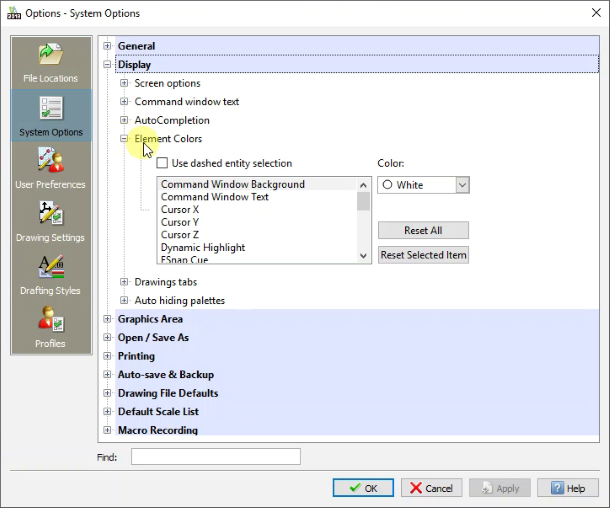The image size is (610, 508).
Task: Select Cursor Z in element list
Action: pos(257,235)
